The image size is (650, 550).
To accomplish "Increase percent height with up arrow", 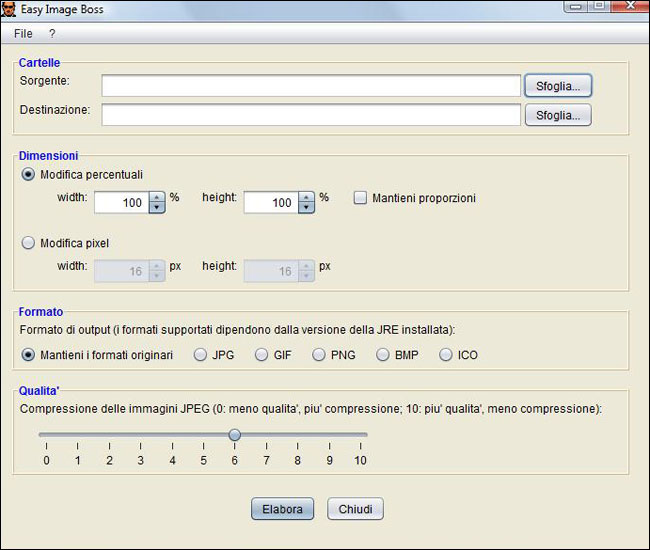I will [307, 197].
